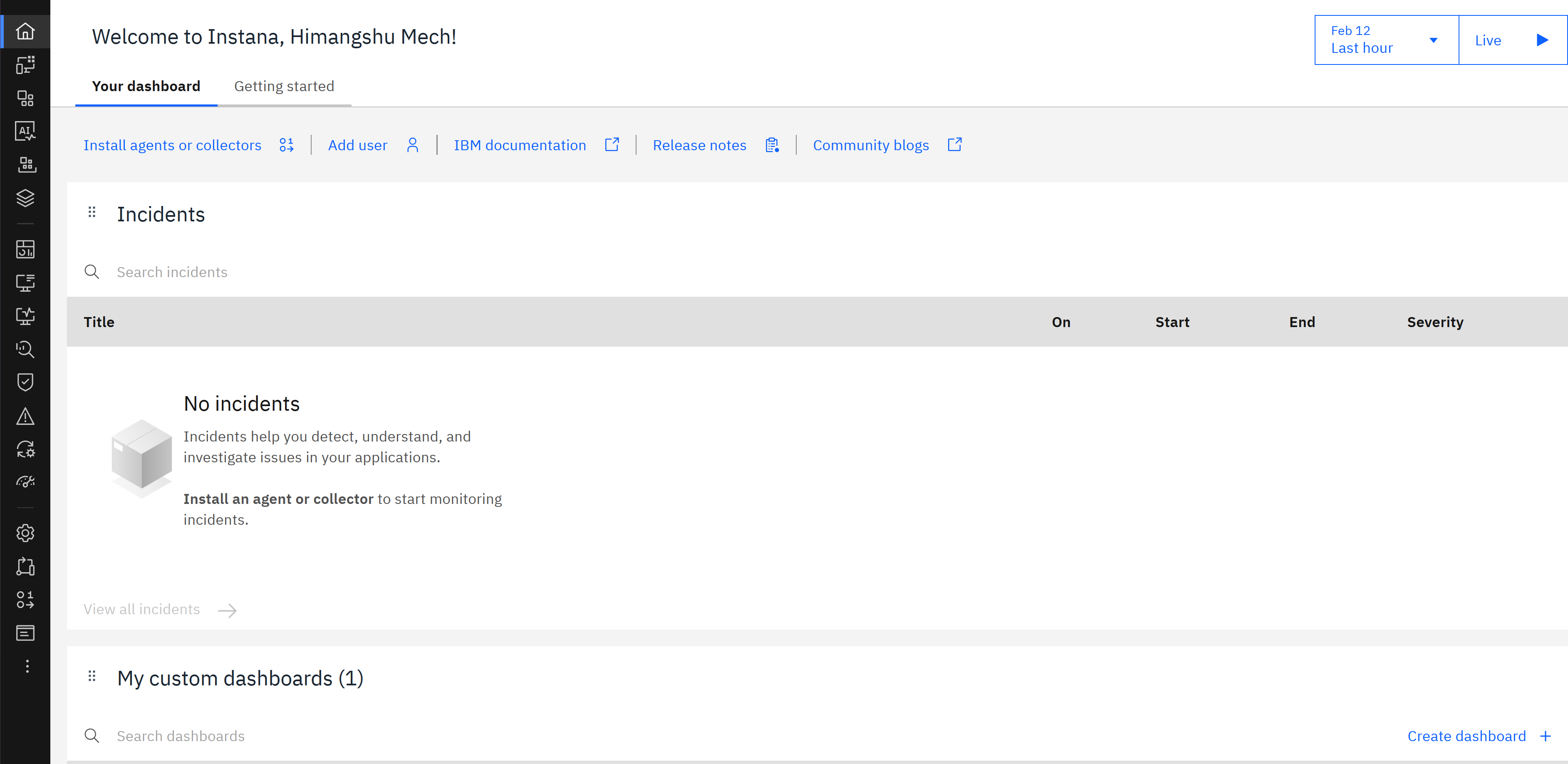Open the Community blogs link
1568x764 pixels.
tap(887, 145)
